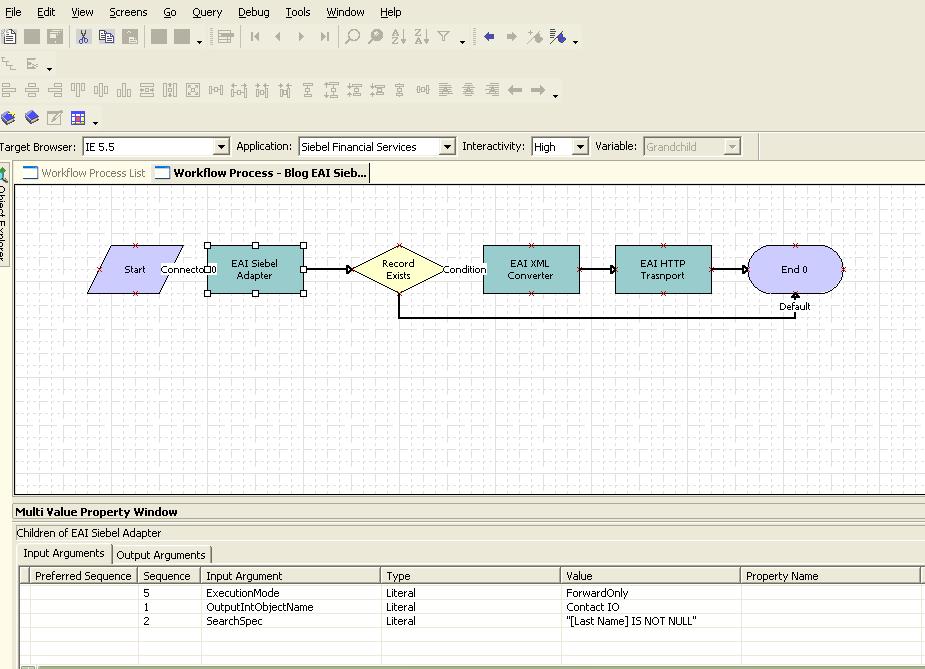Click the Copy icon
This screenshot has height=669, width=925.
click(x=107, y=36)
